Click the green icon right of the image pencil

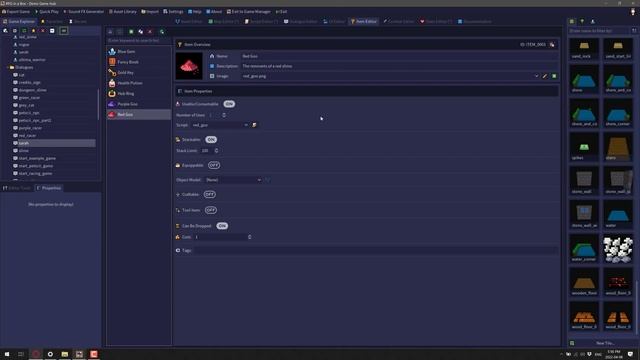coord(554,76)
